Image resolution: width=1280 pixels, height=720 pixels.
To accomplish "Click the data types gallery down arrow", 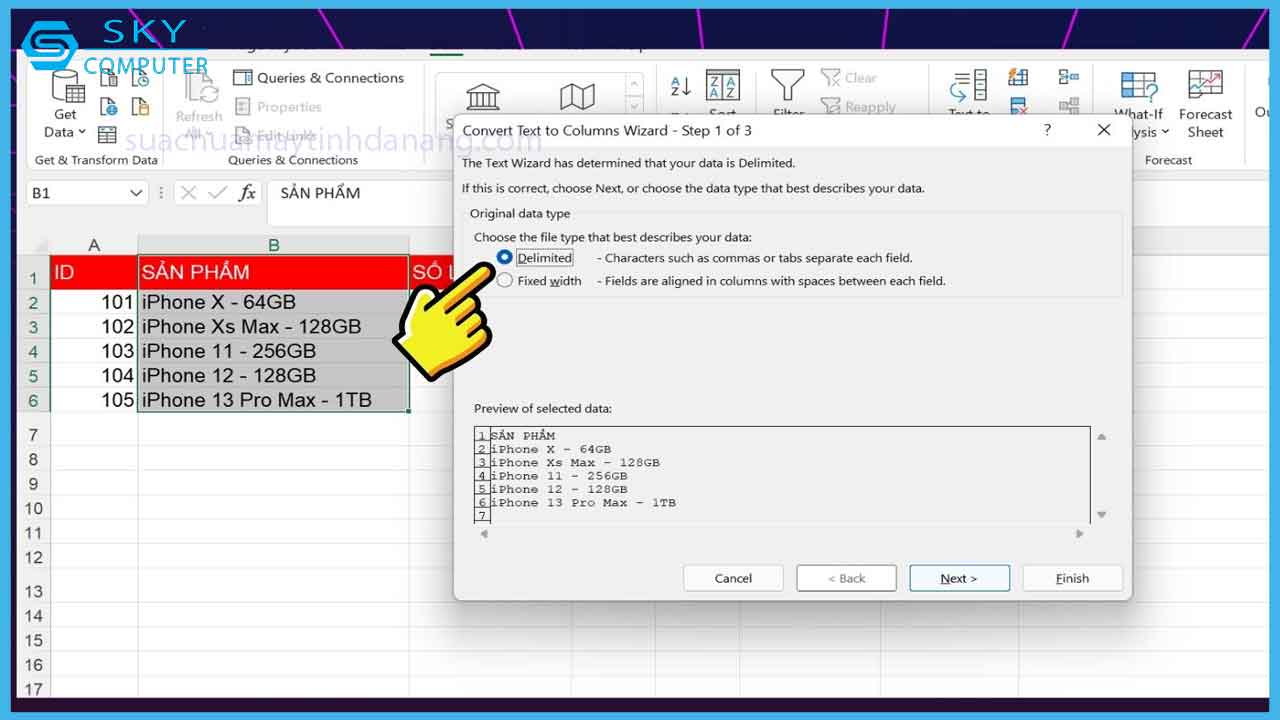I will tap(634, 105).
